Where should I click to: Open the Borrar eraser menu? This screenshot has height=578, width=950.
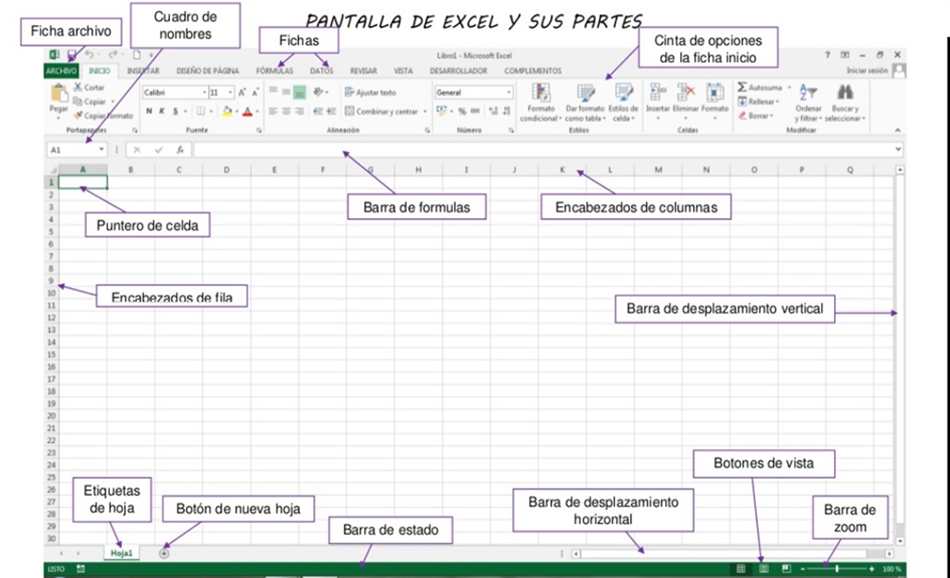point(755,115)
